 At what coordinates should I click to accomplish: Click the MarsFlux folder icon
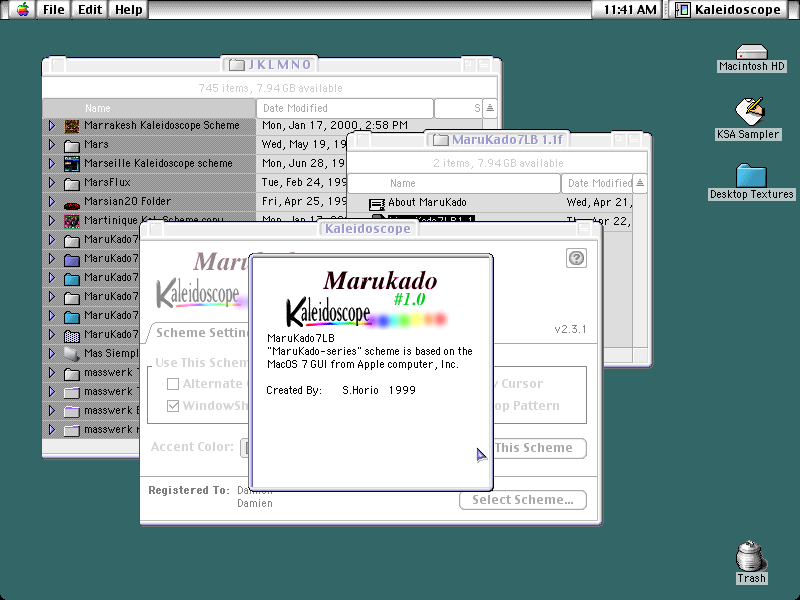pyautogui.click(x=72, y=183)
